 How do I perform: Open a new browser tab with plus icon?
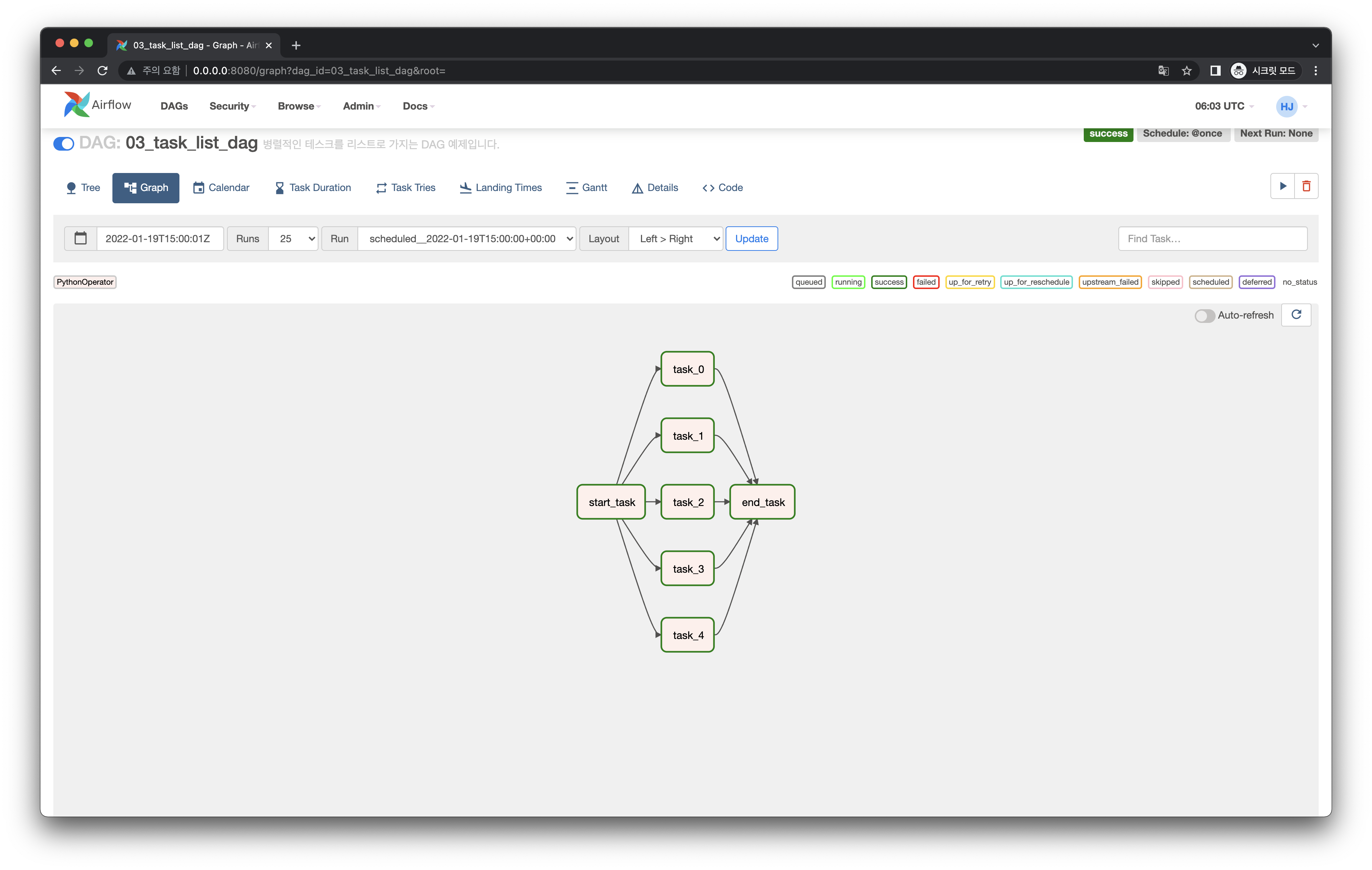pyautogui.click(x=296, y=45)
